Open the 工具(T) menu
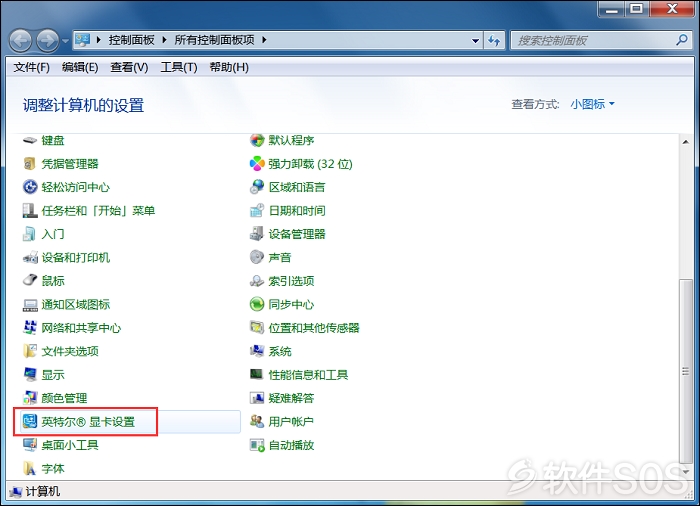This screenshot has width=700, height=506. 179,67
